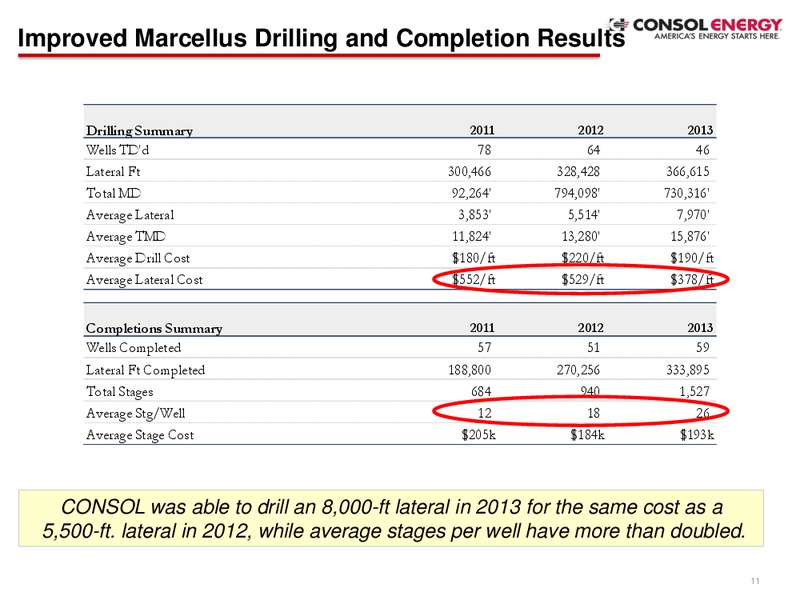The image size is (800, 600).
Task: Click the 'Average TMD' row label
Action: point(126,237)
